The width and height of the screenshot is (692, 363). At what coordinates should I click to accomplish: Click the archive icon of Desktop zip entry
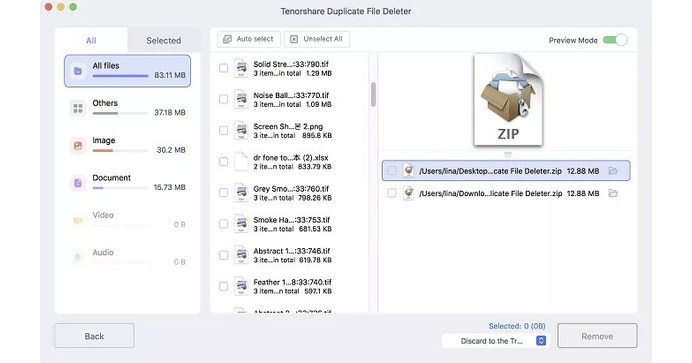click(409, 171)
